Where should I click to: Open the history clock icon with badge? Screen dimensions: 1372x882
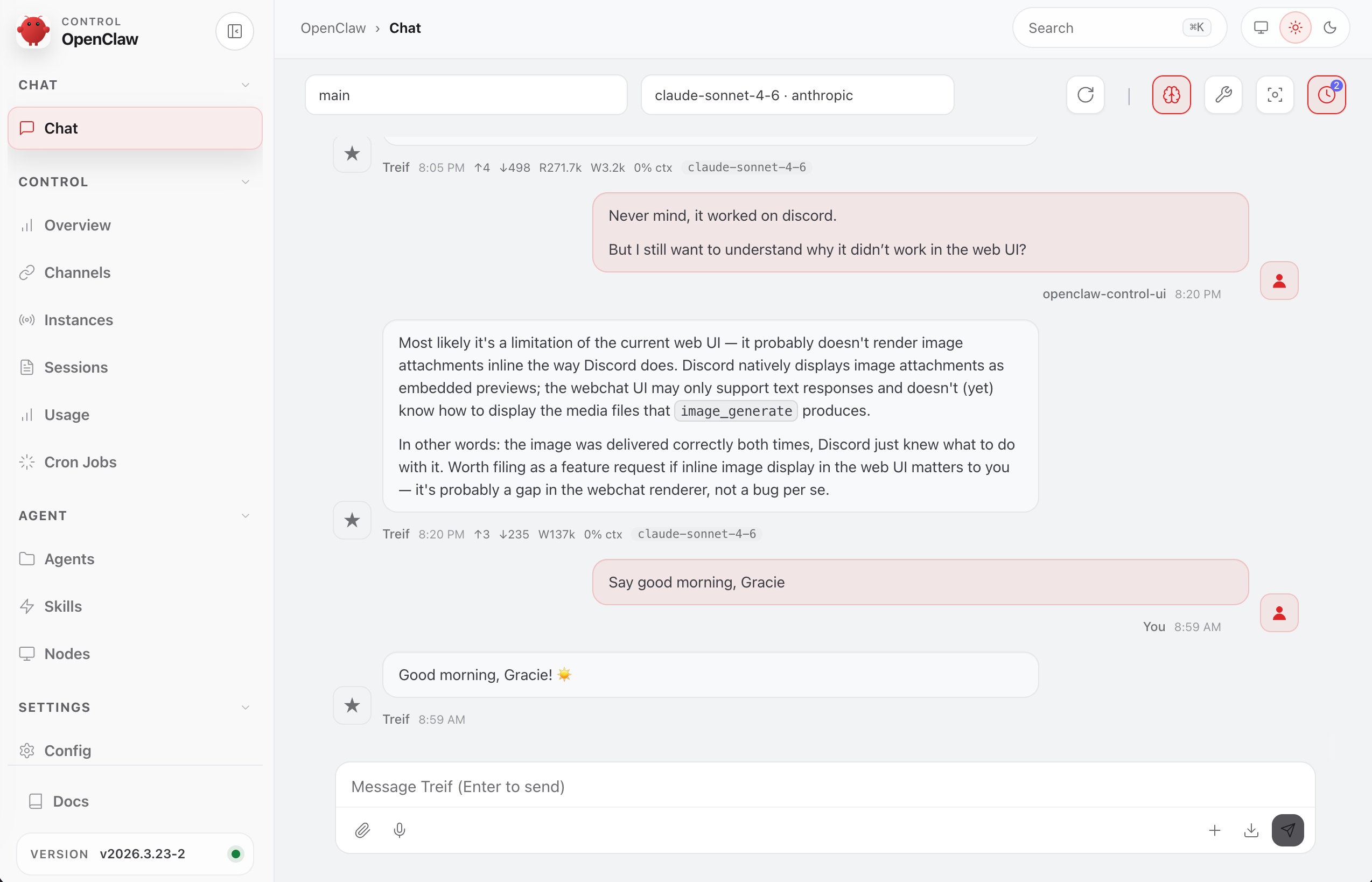[x=1326, y=95]
